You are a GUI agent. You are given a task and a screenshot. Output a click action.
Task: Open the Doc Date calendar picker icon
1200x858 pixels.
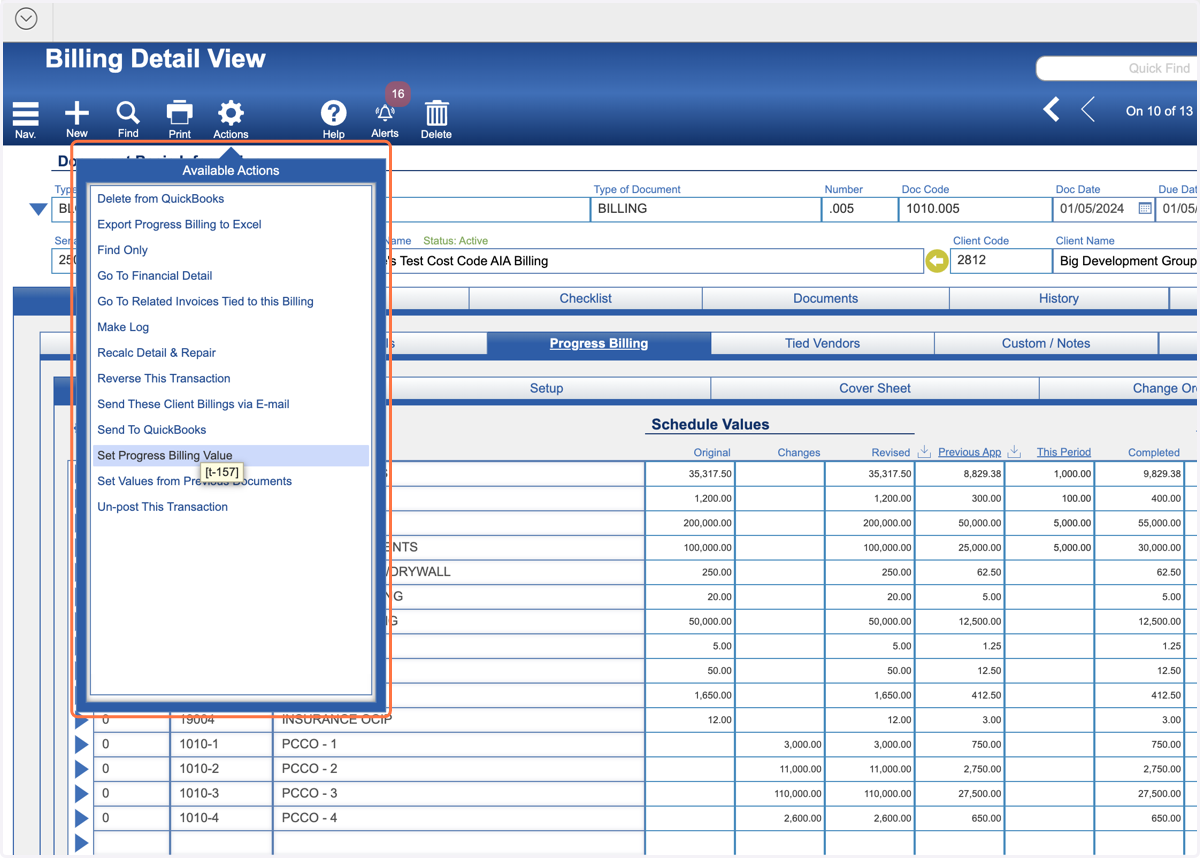[1145, 209]
